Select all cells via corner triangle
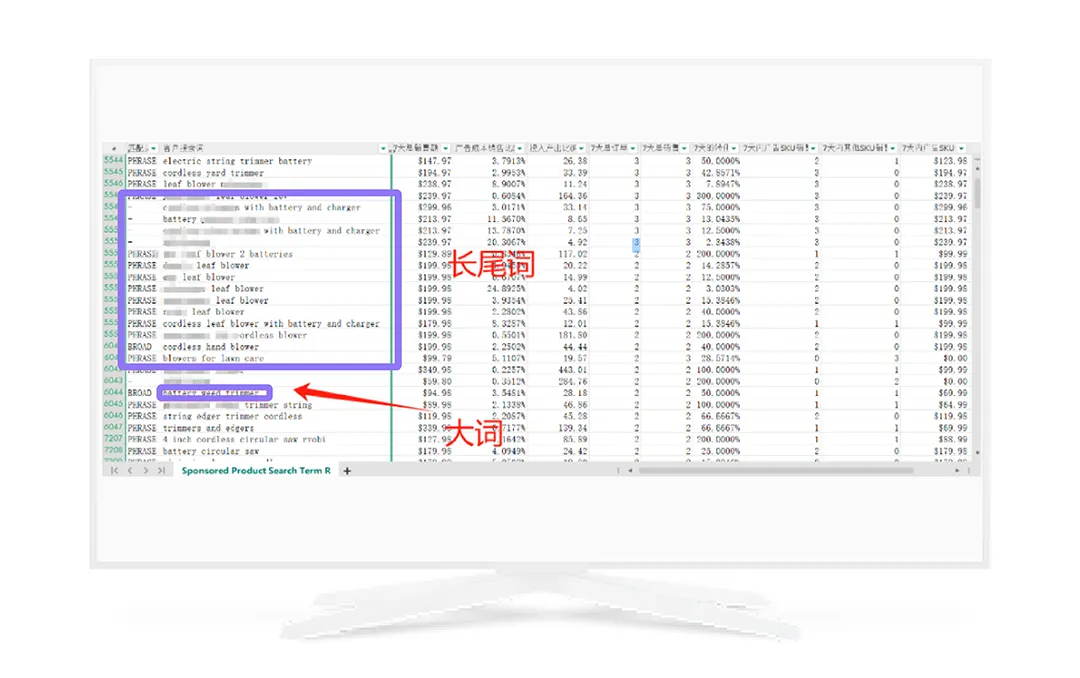1080x678 pixels. coord(114,148)
